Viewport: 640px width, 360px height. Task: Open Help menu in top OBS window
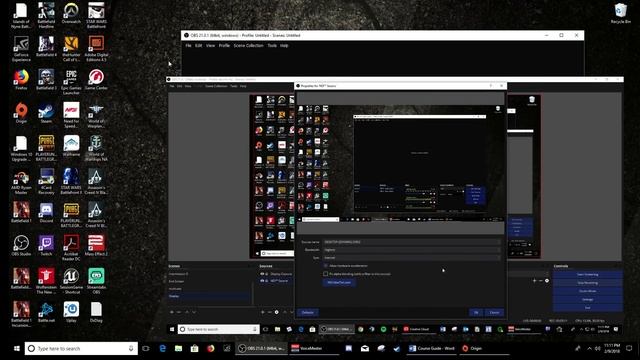pyautogui.click(x=284, y=46)
